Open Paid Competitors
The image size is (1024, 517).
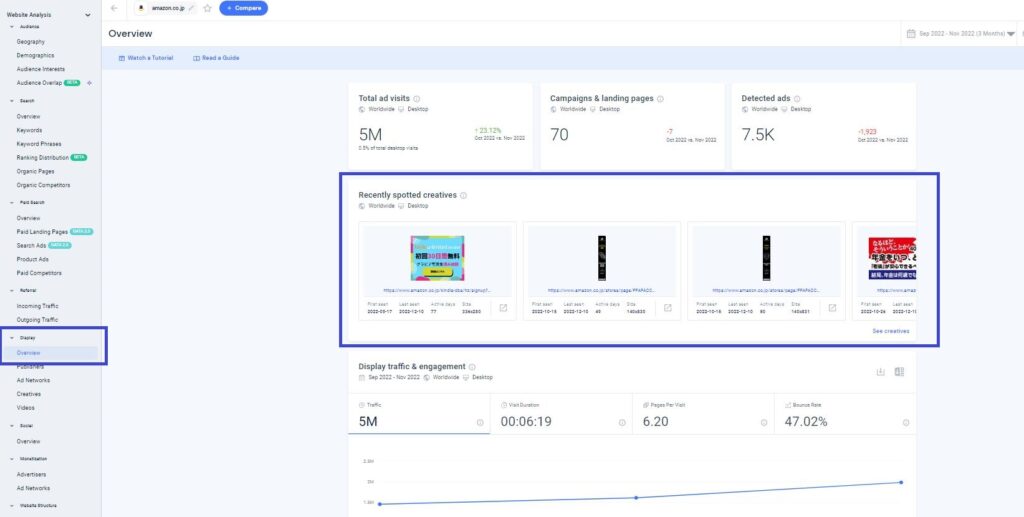[x=39, y=273]
